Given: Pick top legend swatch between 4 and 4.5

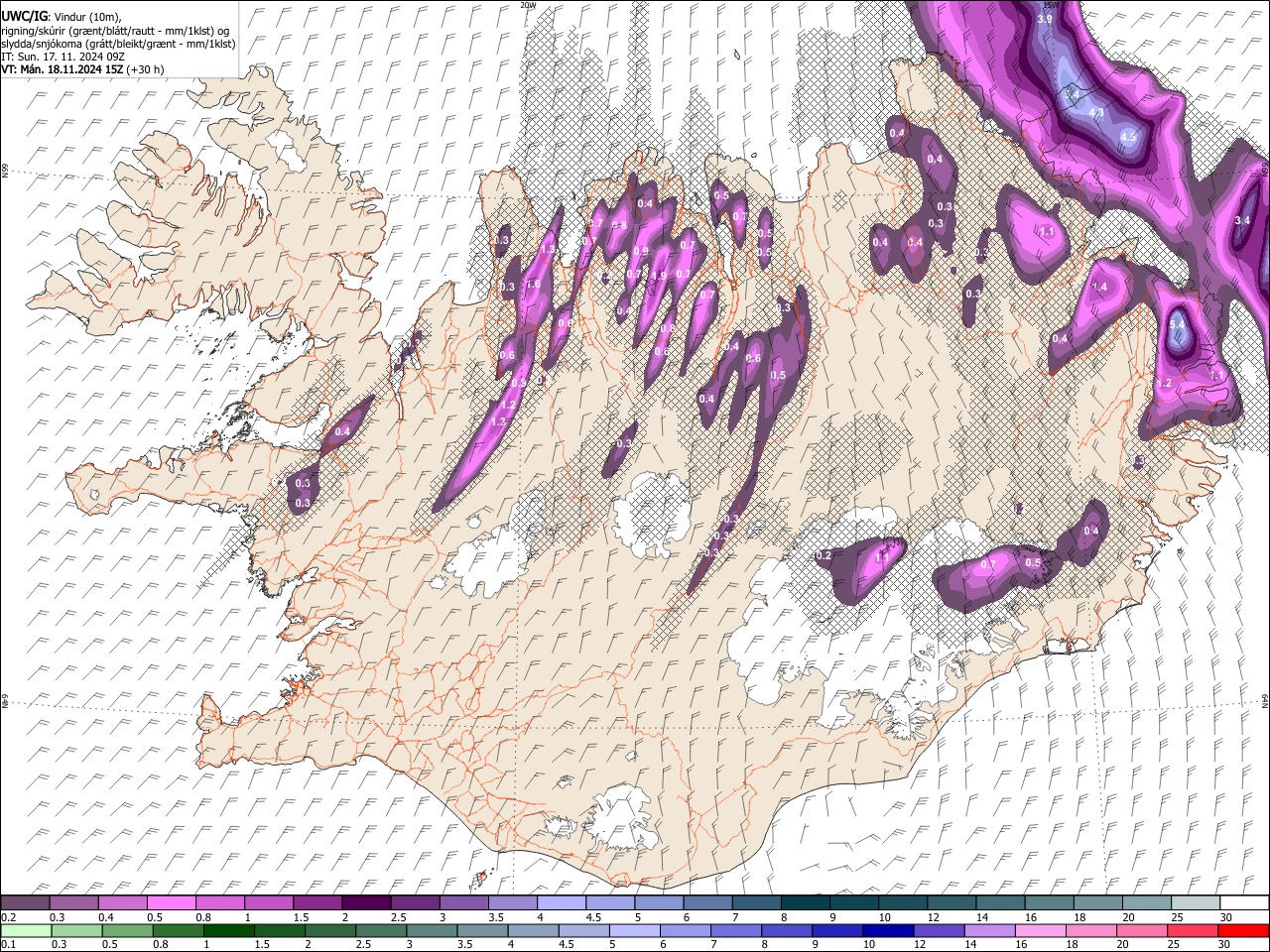Looking at the screenshot, I should pyautogui.click(x=562, y=903).
